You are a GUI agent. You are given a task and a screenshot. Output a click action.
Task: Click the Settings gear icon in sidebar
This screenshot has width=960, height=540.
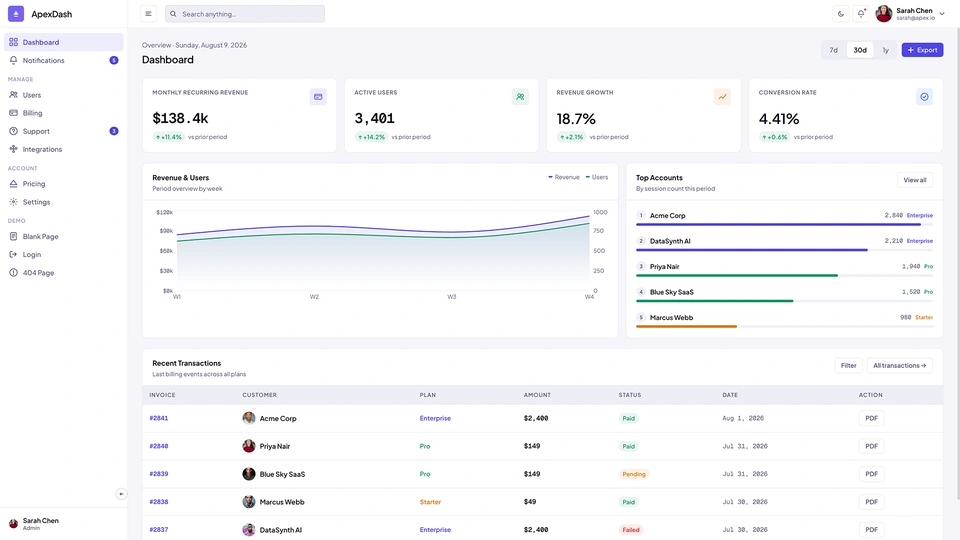(13, 201)
